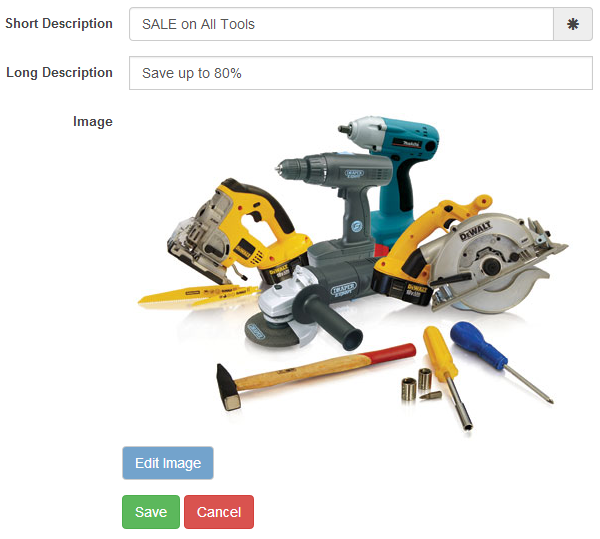The height and width of the screenshot is (539, 600).
Task: Click the brass sockets near the screwdrivers
Action: point(416,384)
